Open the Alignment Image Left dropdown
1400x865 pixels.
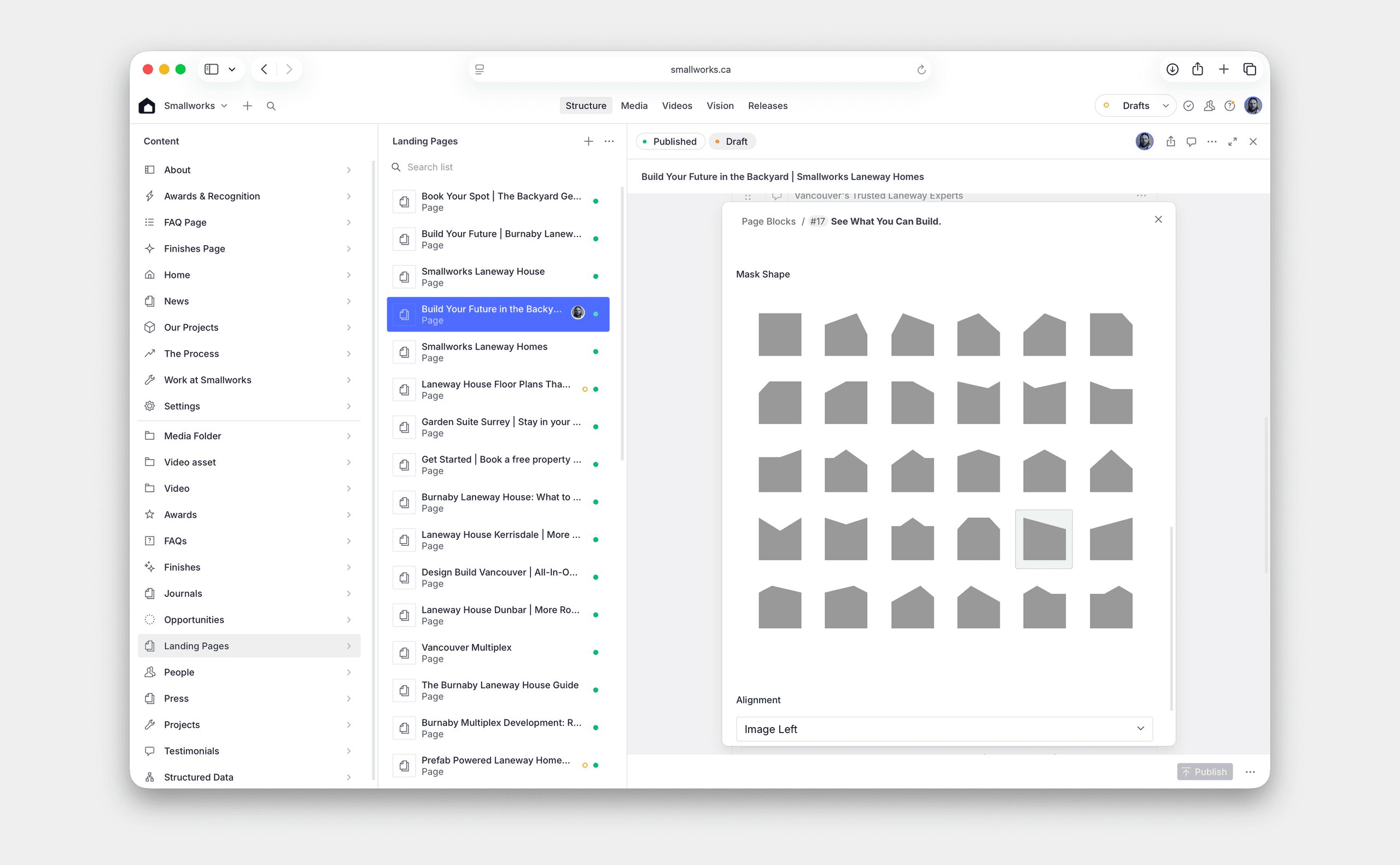click(x=944, y=729)
